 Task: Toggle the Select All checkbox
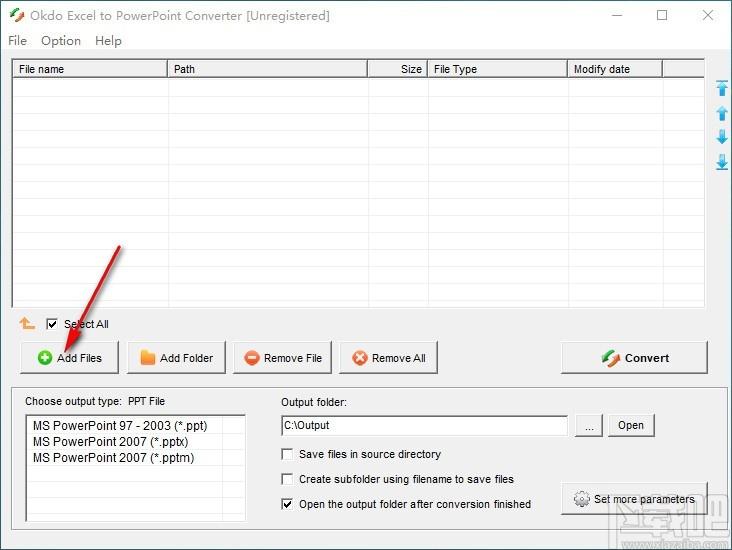52,324
